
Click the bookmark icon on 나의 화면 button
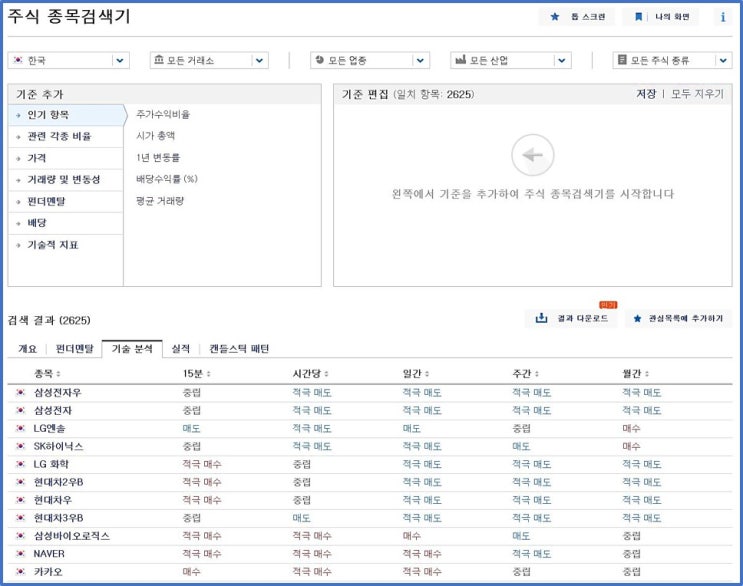click(x=638, y=17)
